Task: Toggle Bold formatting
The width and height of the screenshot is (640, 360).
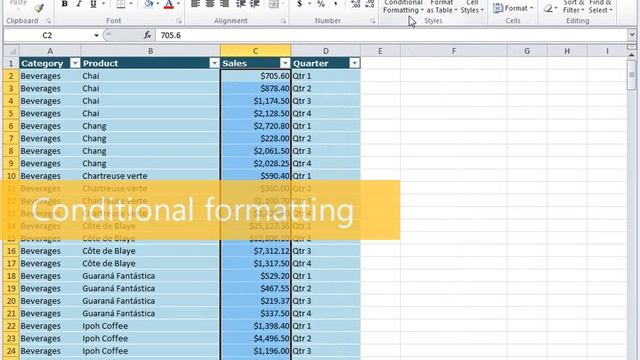Action: point(64,4)
